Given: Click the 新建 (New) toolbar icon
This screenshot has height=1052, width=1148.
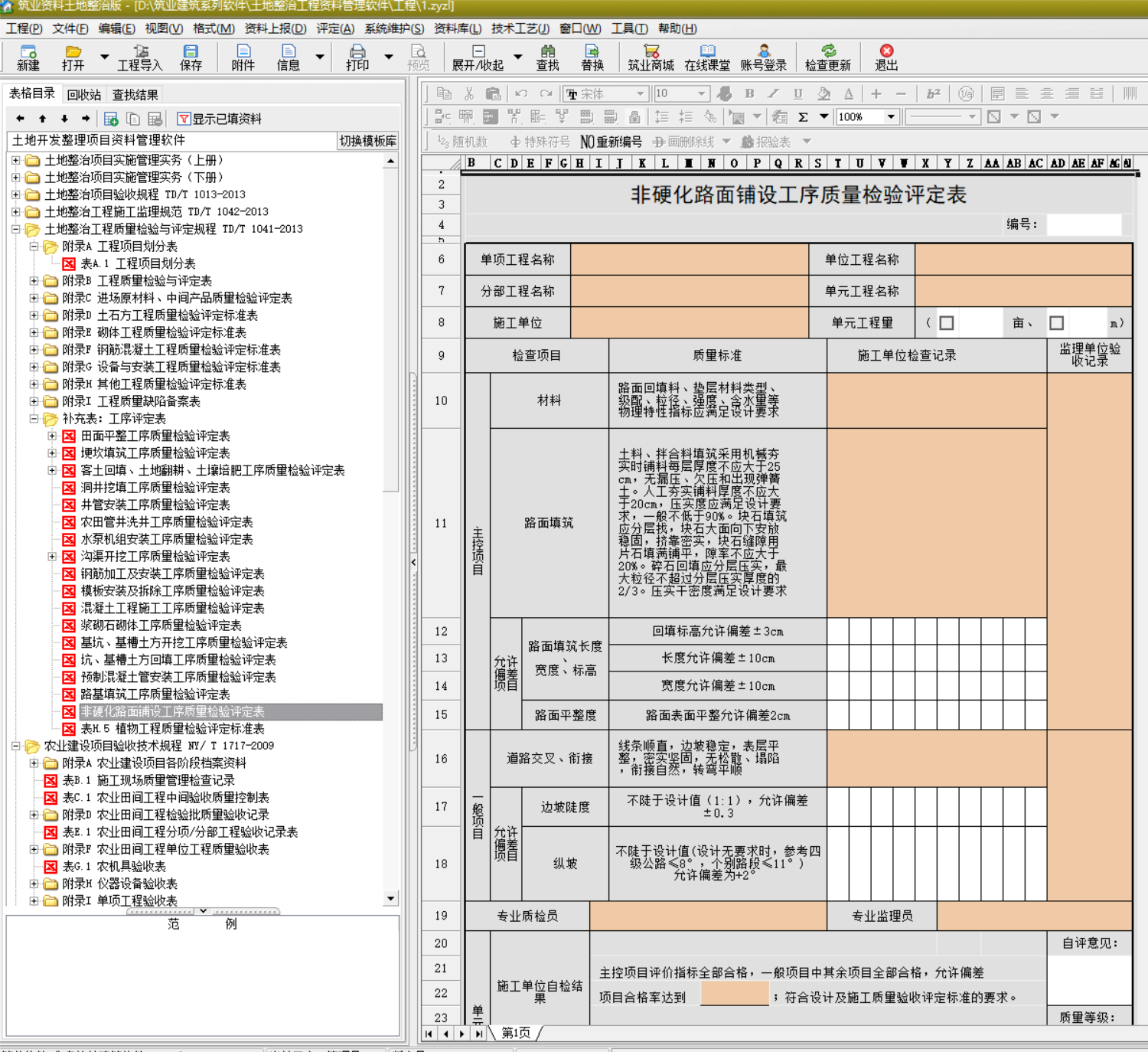Looking at the screenshot, I should [x=28, y=51].
